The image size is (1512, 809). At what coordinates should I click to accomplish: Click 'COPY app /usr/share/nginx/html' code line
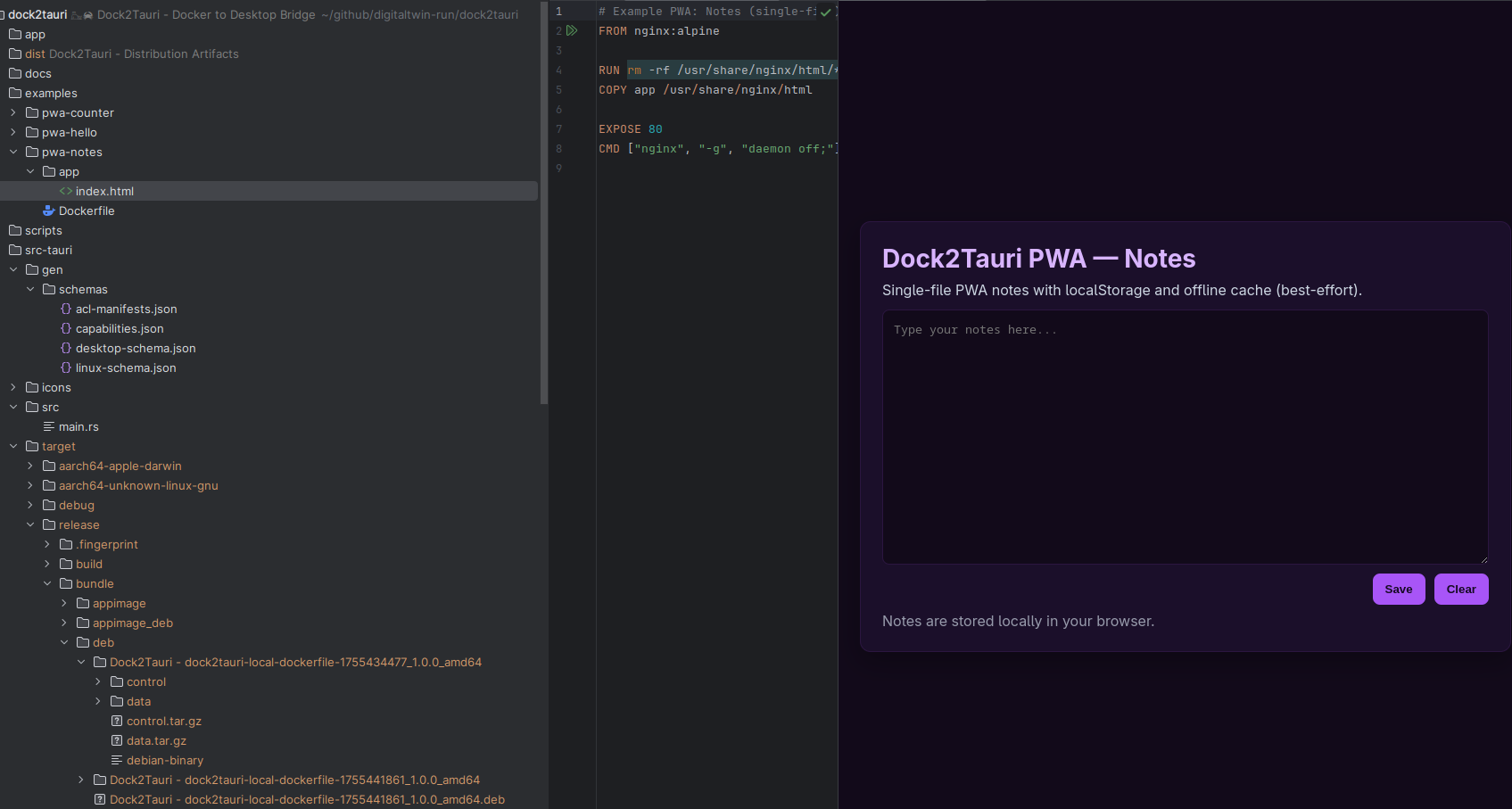(706, 89)
